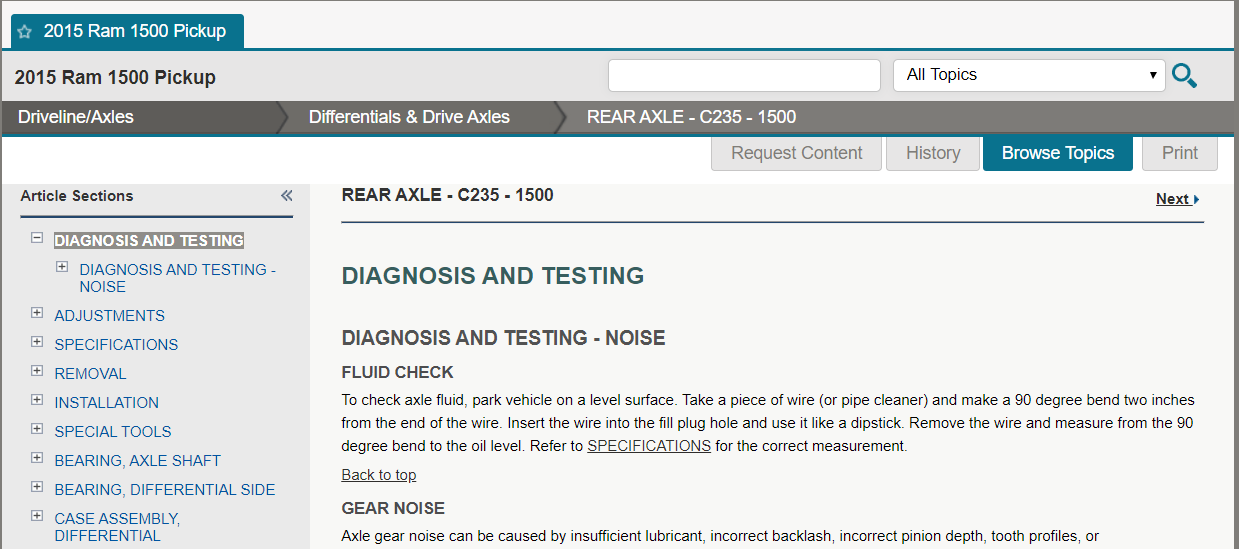The width and height of the screenshot is (1239, 549).
Task: Collapse the Article Sections panel with double chevron
Action: point(287,196)
